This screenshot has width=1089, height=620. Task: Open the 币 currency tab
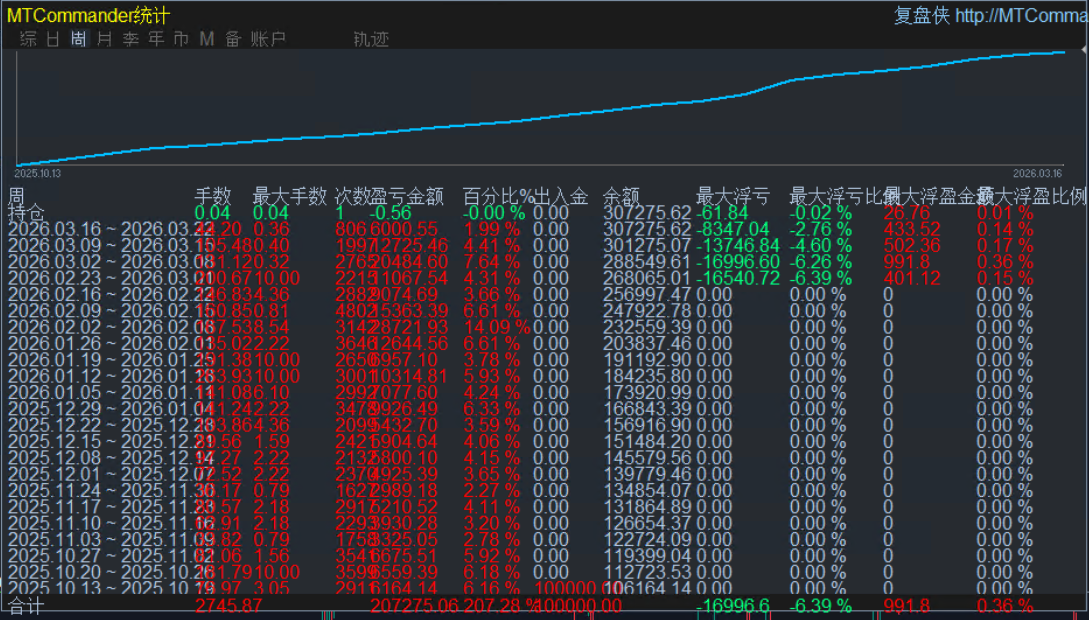[181, 39]
